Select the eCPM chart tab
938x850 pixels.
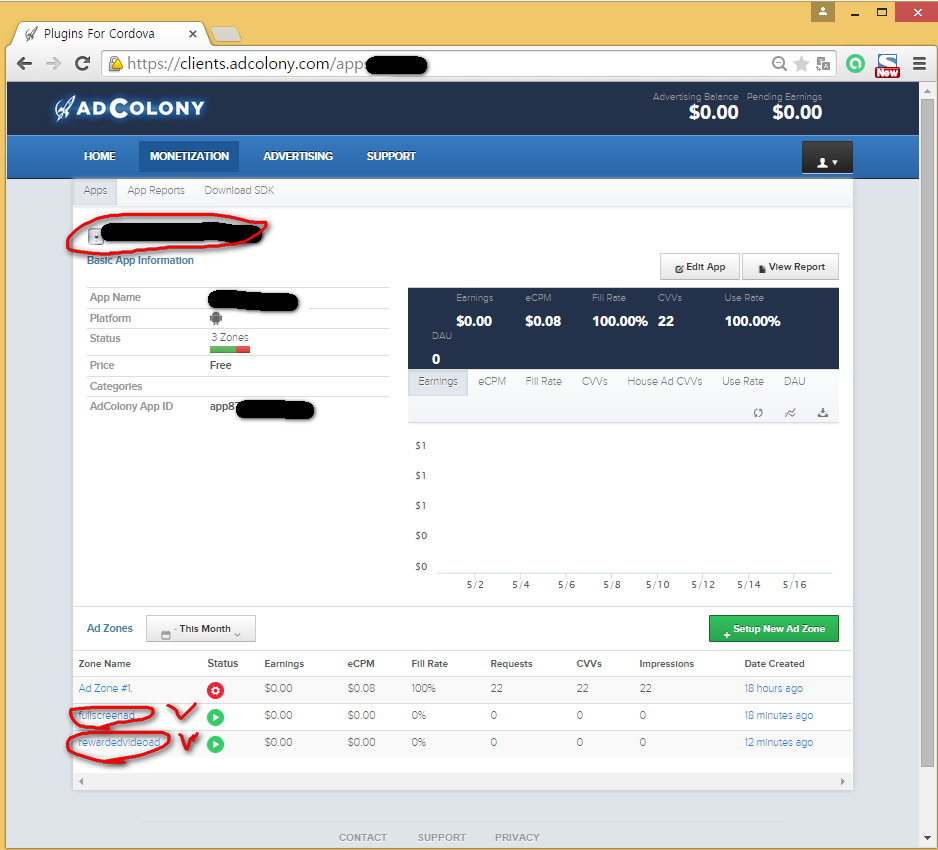tap(492, 382)
